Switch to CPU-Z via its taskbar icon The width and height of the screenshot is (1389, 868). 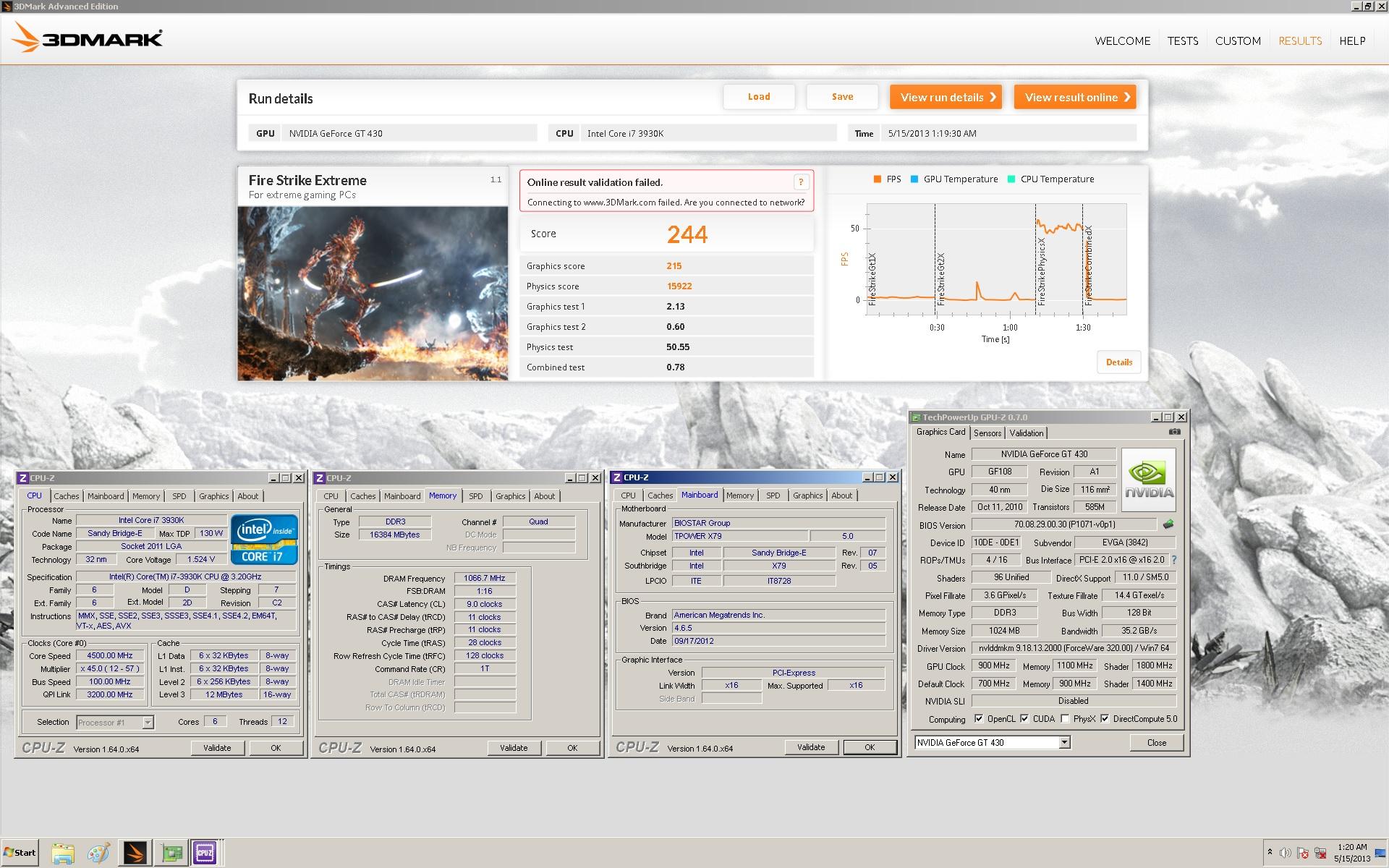(205, 853)
